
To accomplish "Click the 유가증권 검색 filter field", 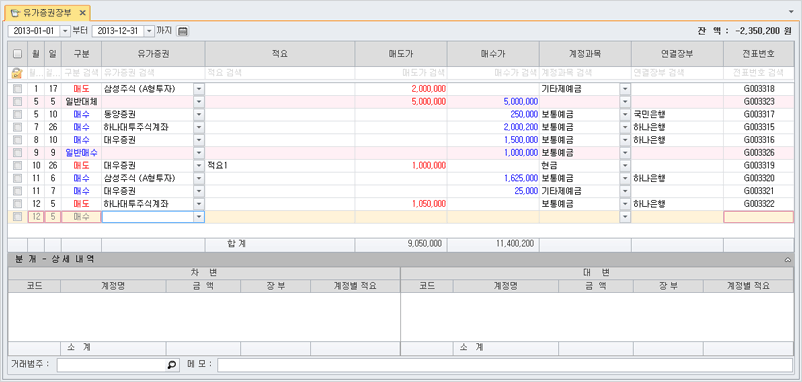I will 153,73.
